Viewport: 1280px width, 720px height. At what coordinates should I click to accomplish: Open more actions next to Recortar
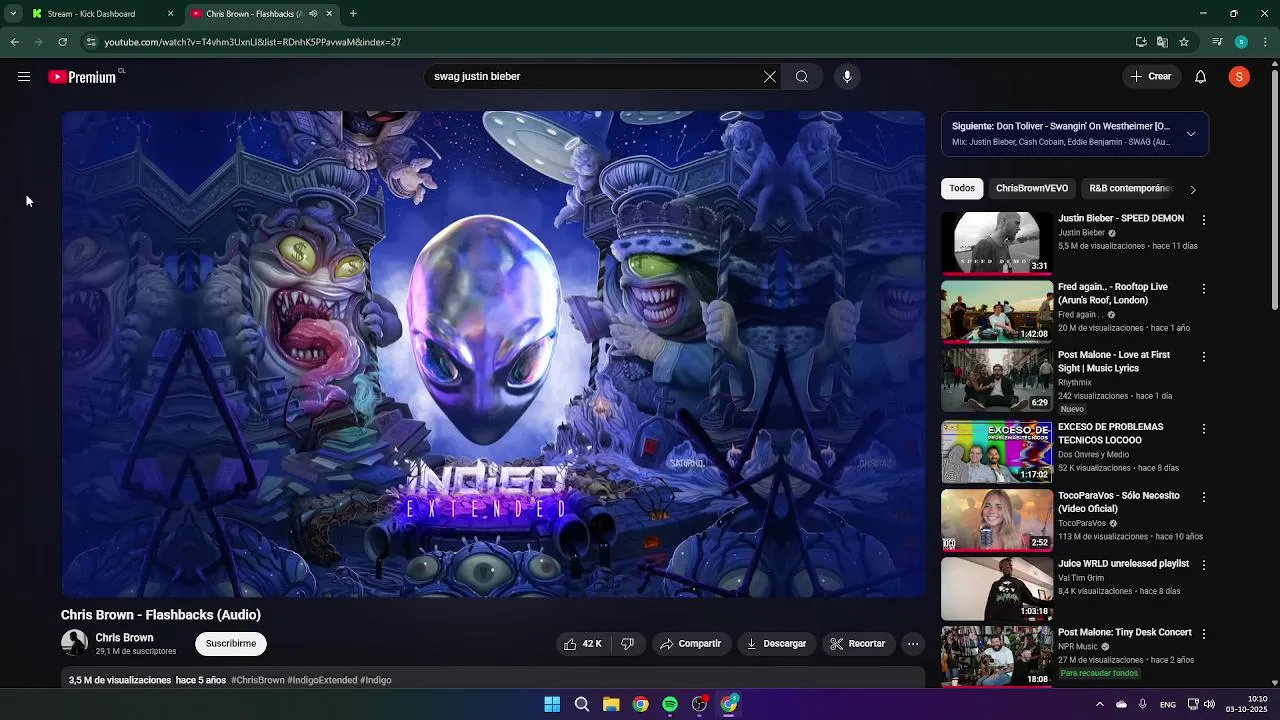point(913,644)
